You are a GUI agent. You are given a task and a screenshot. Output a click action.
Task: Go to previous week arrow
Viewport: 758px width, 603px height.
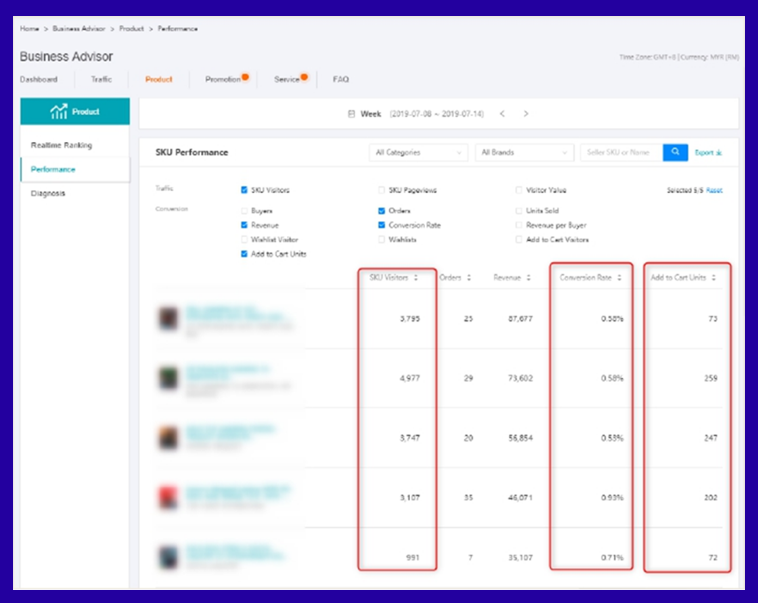[502, 114]
